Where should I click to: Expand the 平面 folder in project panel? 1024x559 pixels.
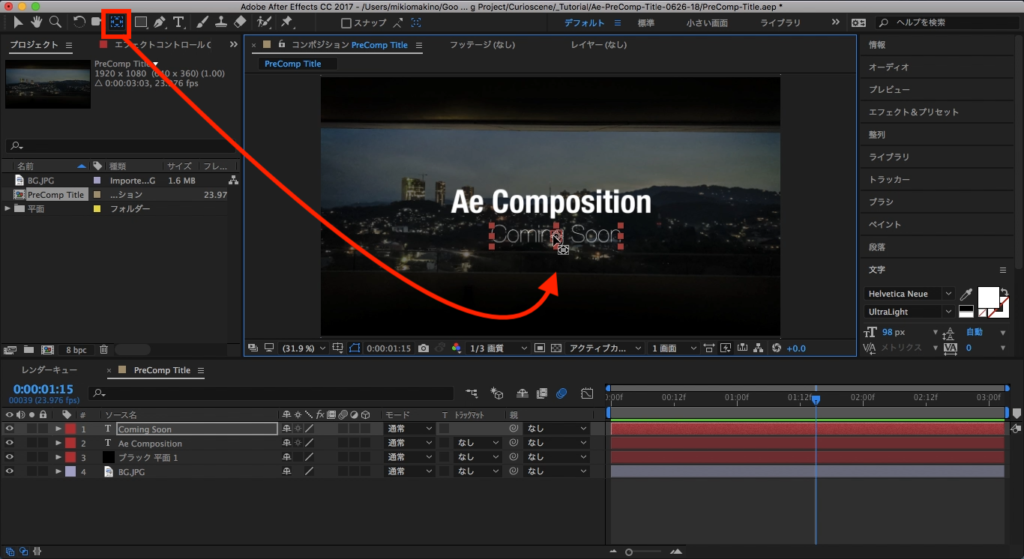coord(8,209)
